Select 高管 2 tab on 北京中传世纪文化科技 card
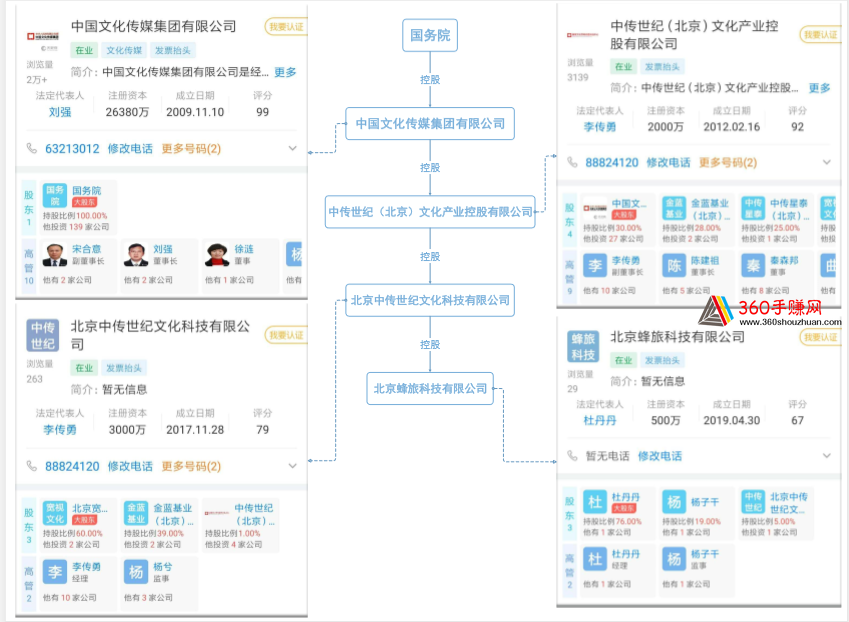Image resolution: width=849 pixels, height=622 pixels. 29,584
